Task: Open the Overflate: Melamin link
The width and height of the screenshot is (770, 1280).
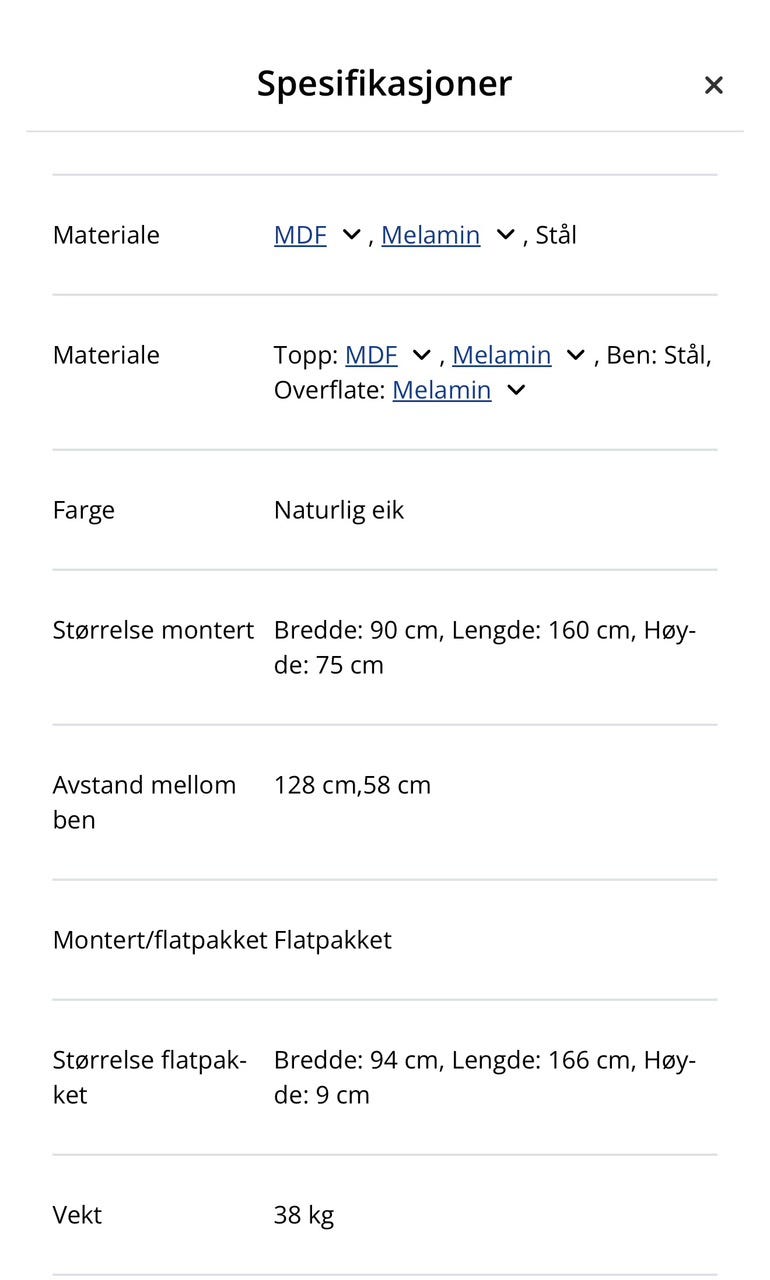Action: coord(442,390)
